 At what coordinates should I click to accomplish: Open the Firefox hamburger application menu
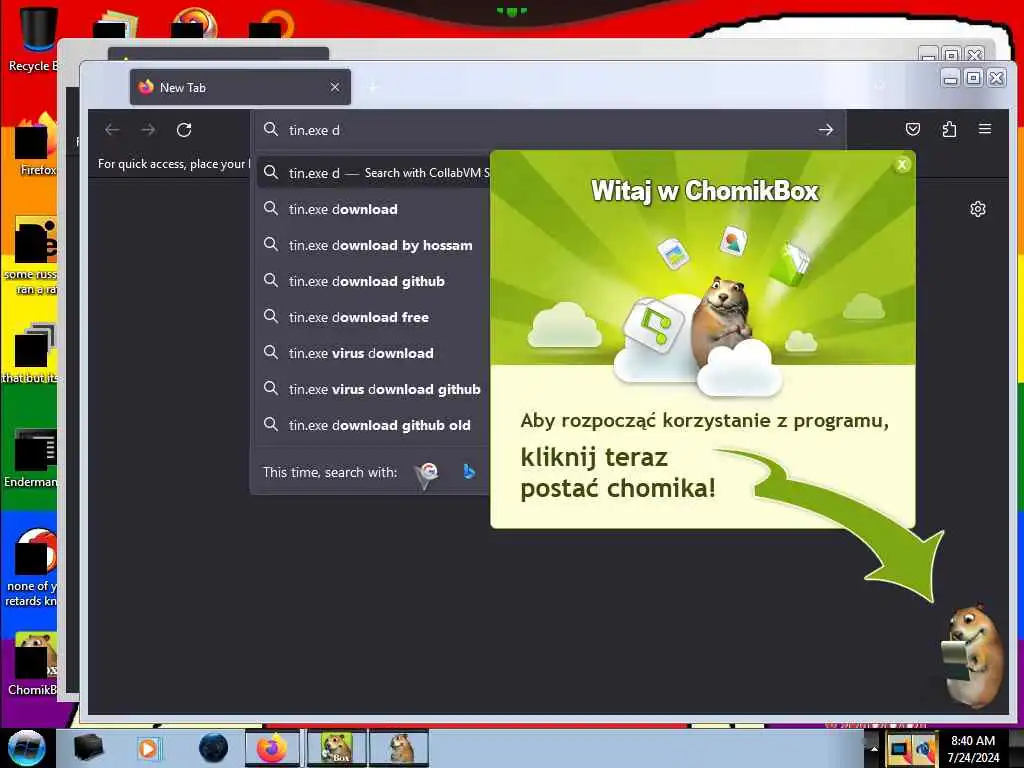coord(985,129)
